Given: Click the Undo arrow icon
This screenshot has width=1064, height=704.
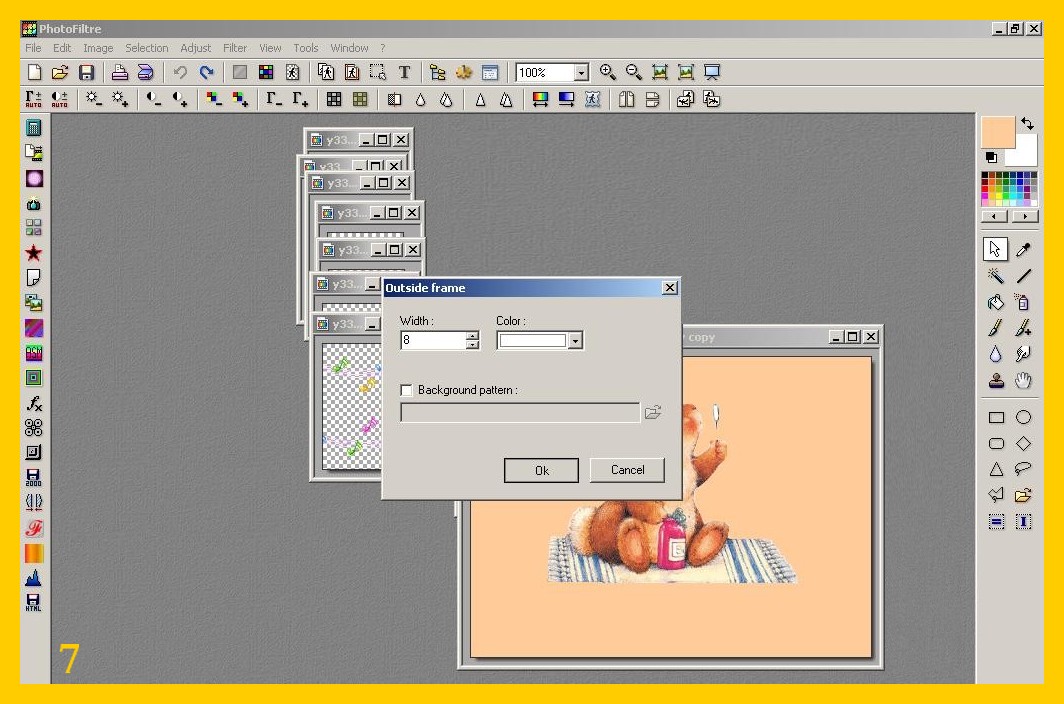Looking at the screenshot, I should click(x=180, y=72).
